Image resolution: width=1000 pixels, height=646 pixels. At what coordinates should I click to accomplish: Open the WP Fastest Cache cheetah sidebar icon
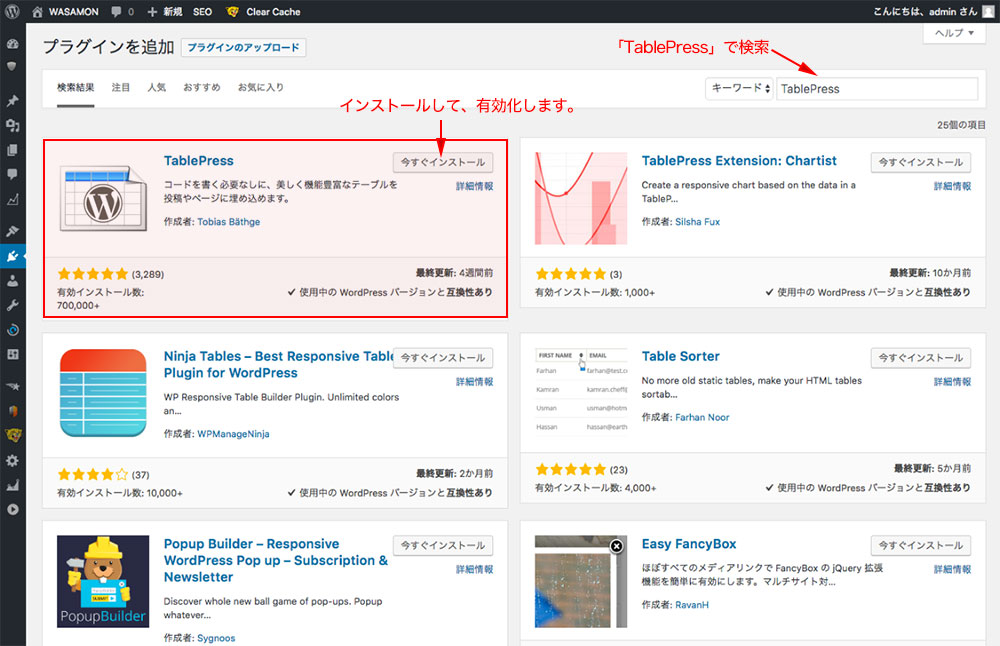pyautogui.click(x=13, y=436)
